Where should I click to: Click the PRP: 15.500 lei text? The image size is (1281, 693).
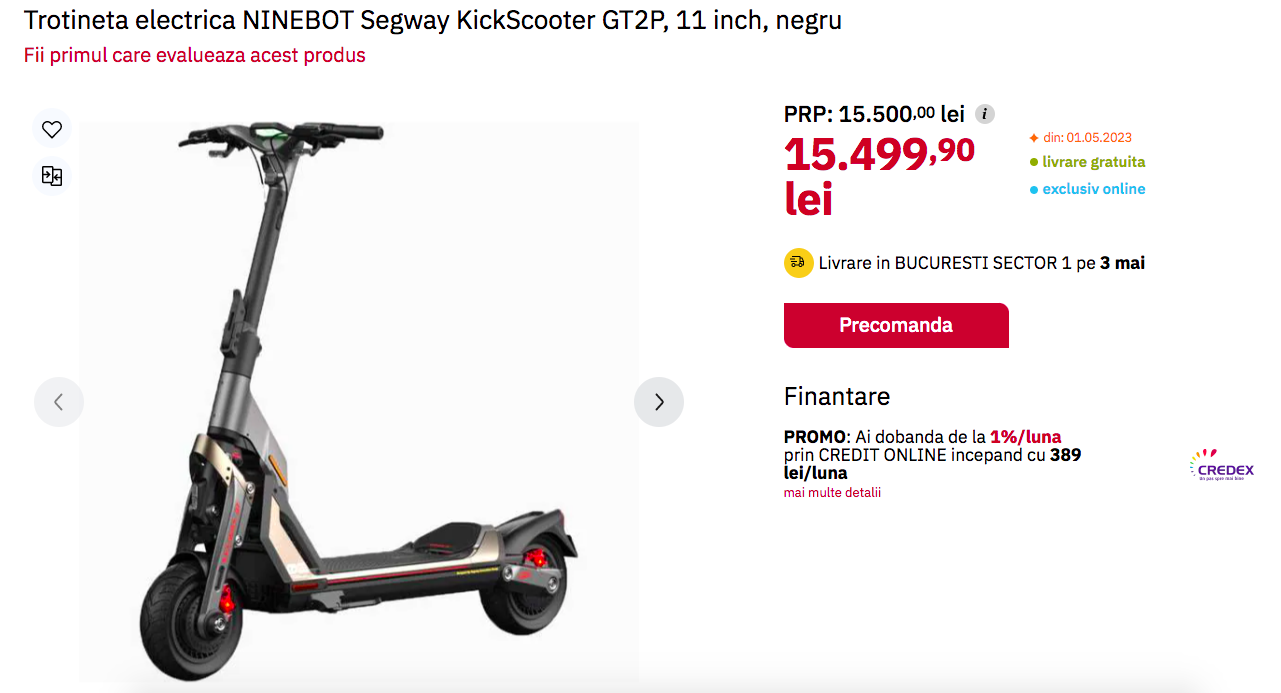click(874, 114)
